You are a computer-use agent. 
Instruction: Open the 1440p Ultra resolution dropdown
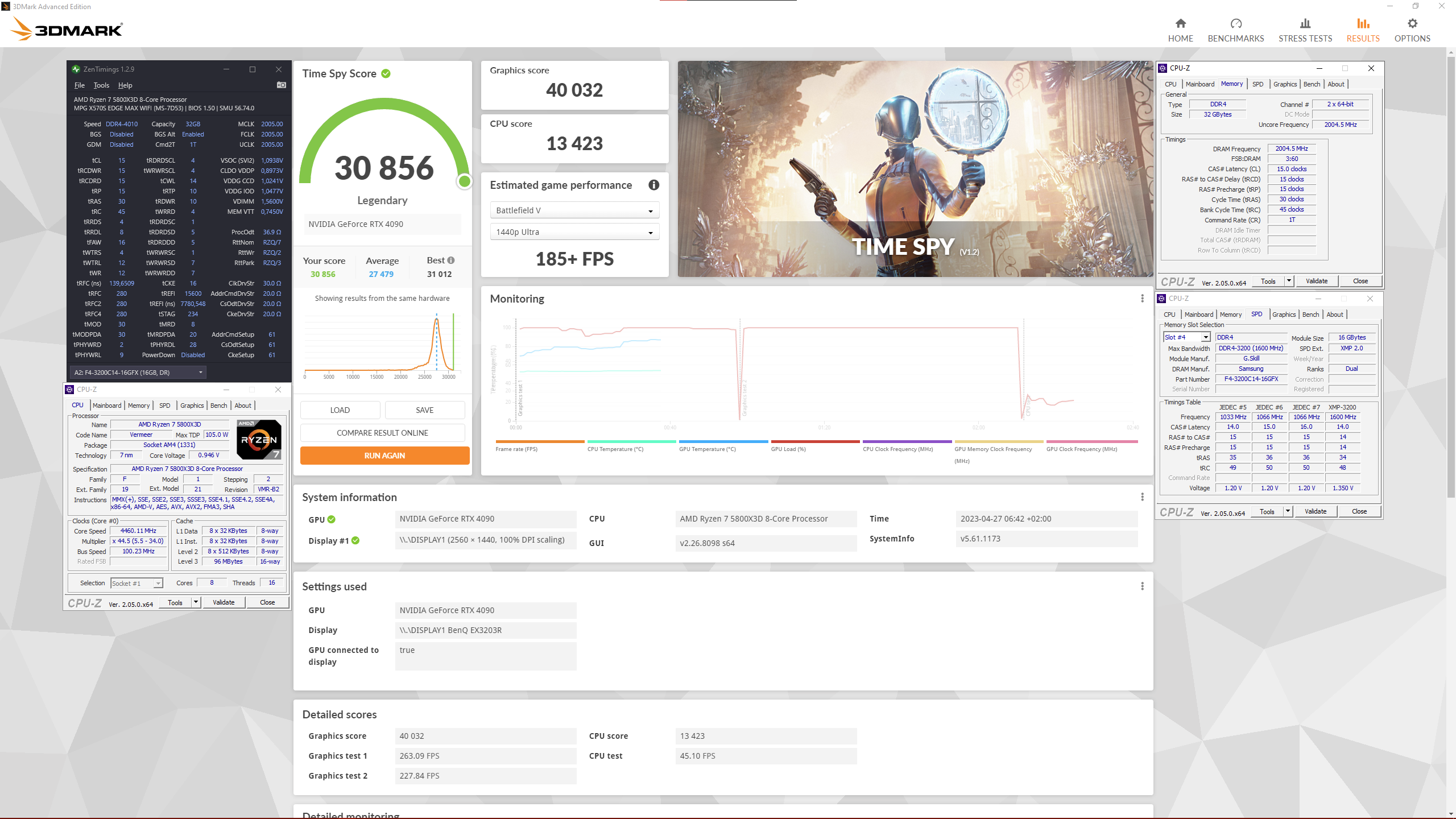point(574,232)
